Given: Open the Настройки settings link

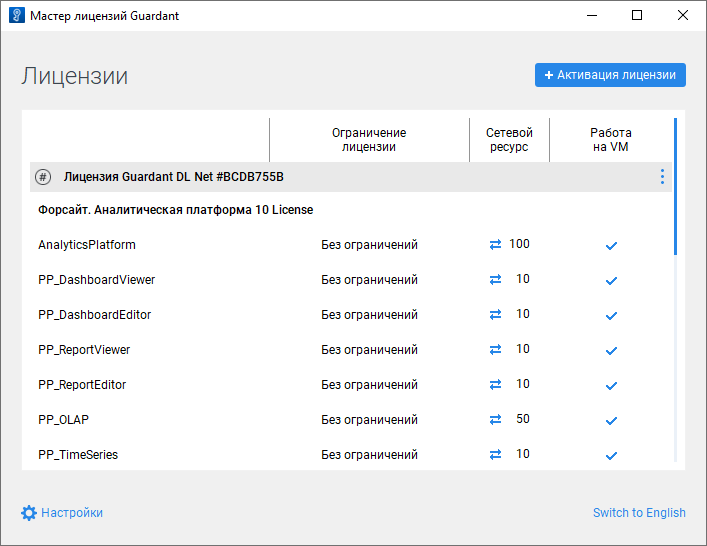Looking at the screenshot, I should [x=72, y=513].
